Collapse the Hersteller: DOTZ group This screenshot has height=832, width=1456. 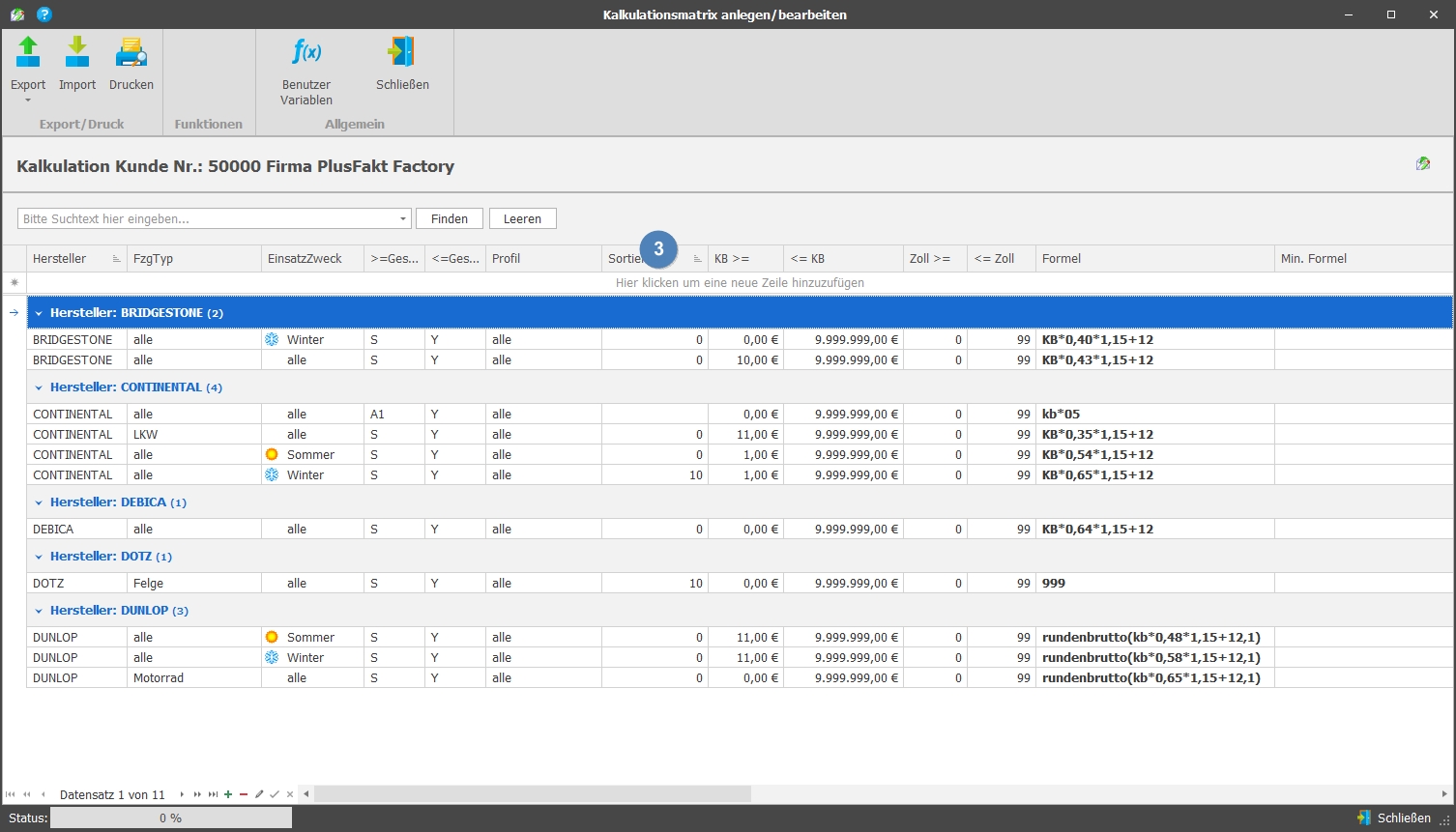point(39,557)
